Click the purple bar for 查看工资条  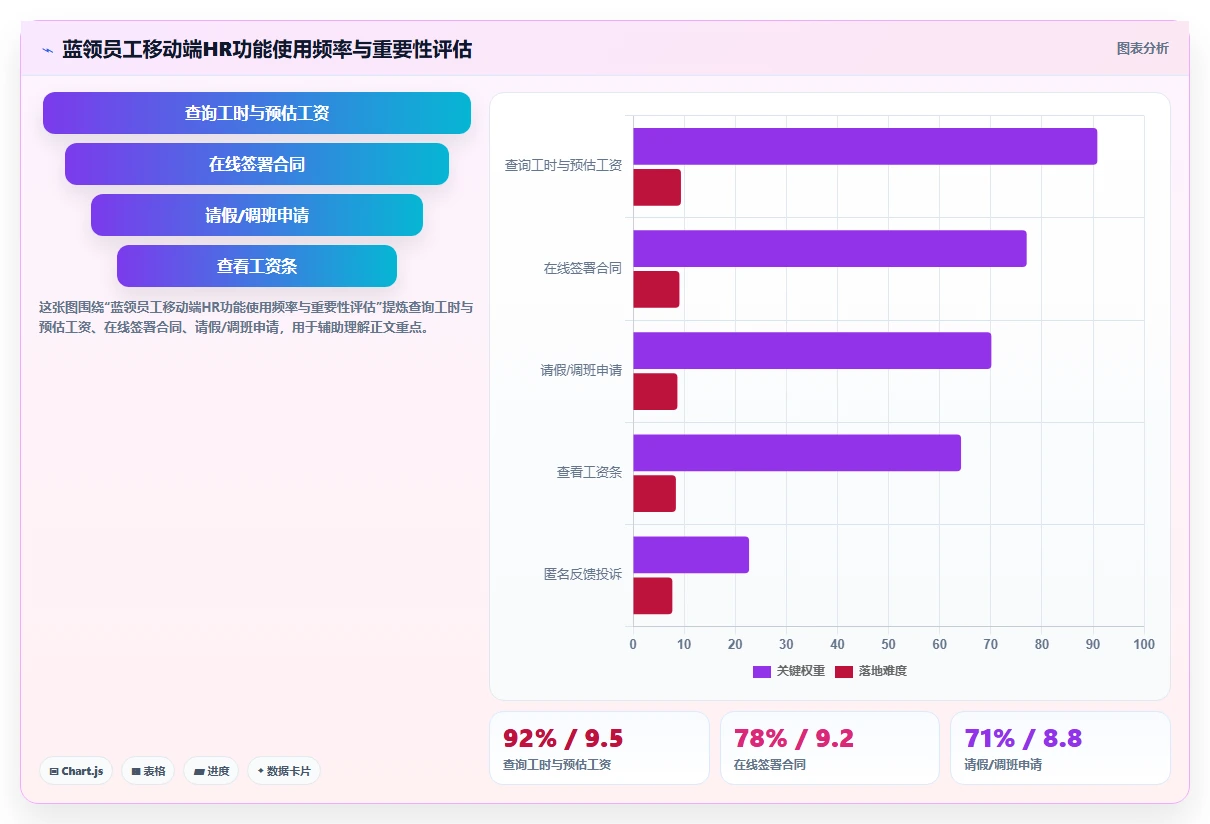point(797,453)
